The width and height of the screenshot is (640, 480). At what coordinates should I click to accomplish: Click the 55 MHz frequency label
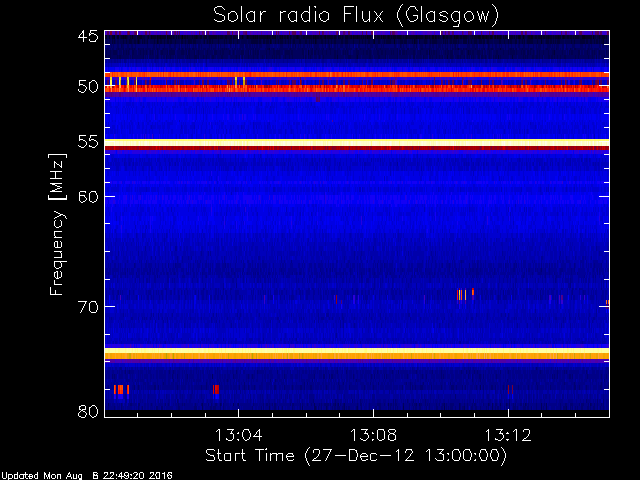pos(88,142)
